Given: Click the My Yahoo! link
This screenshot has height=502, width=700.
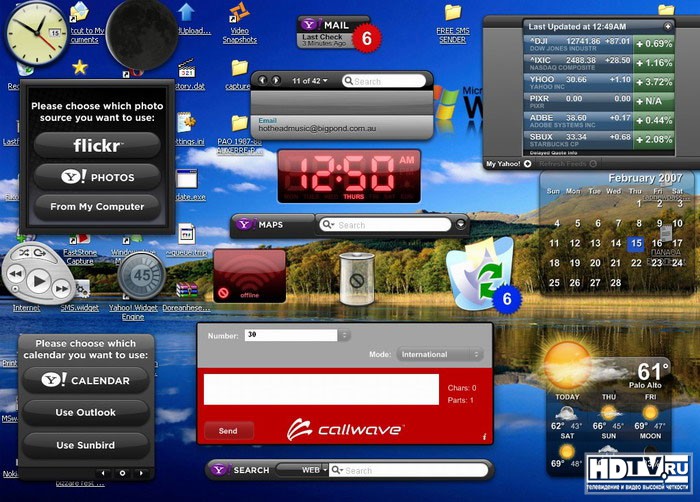Looking at the screenshot, I should click(503, 164).
